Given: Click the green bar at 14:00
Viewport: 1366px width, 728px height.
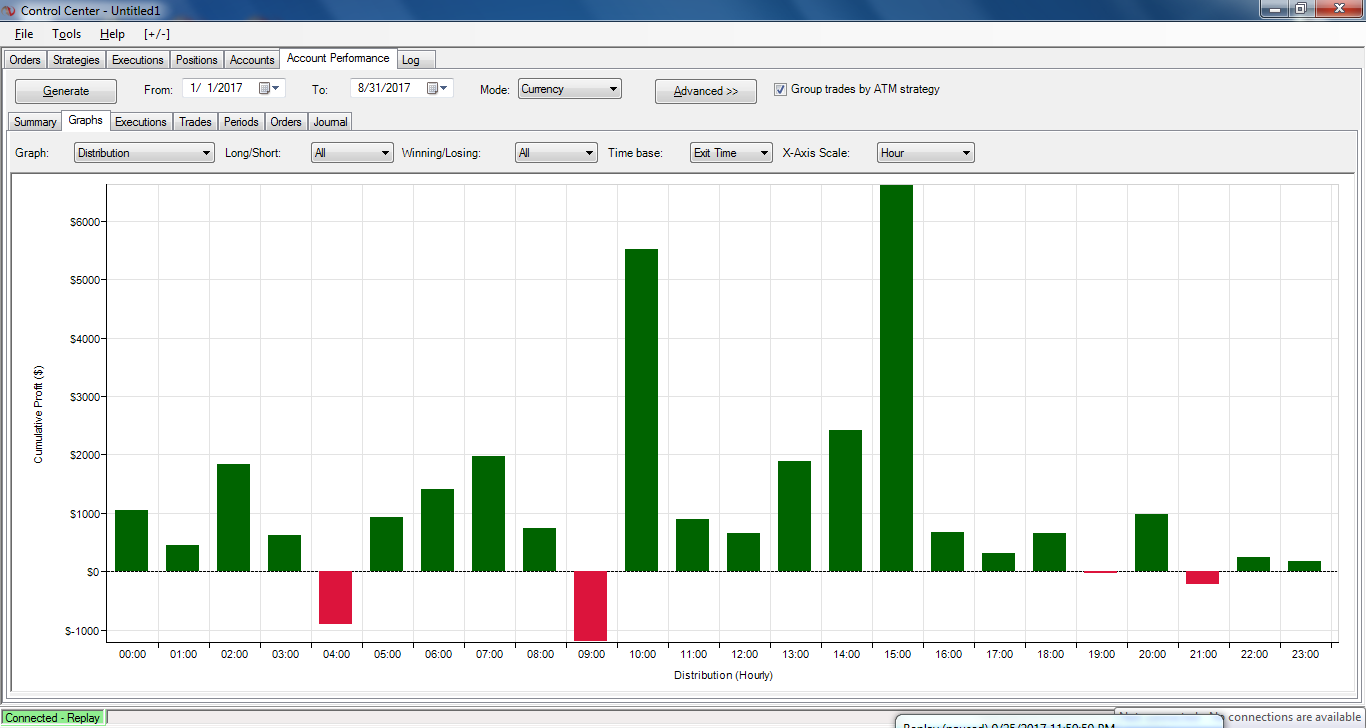Looking at the screenshot, I should coord(846,500).
